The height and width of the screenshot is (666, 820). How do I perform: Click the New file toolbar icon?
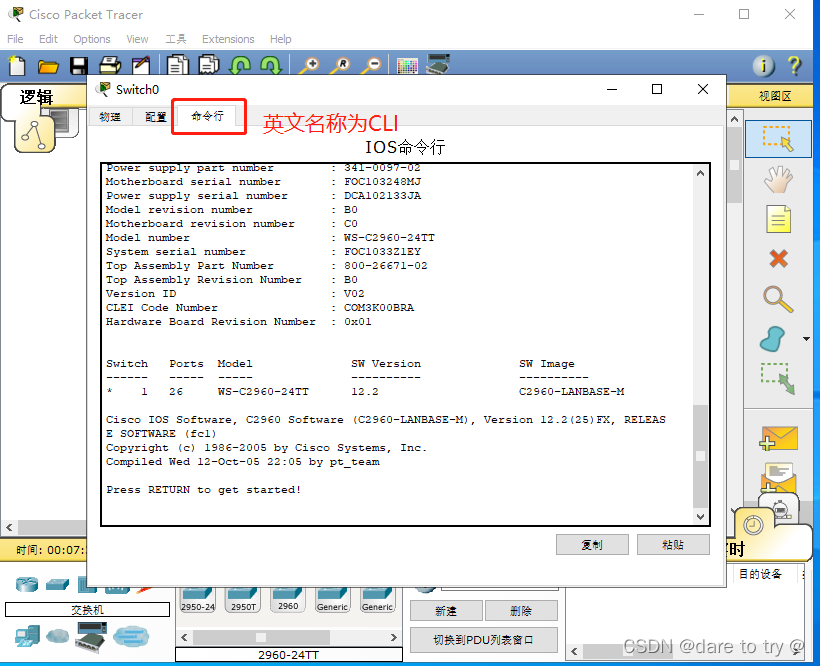(x=17, y=66)
